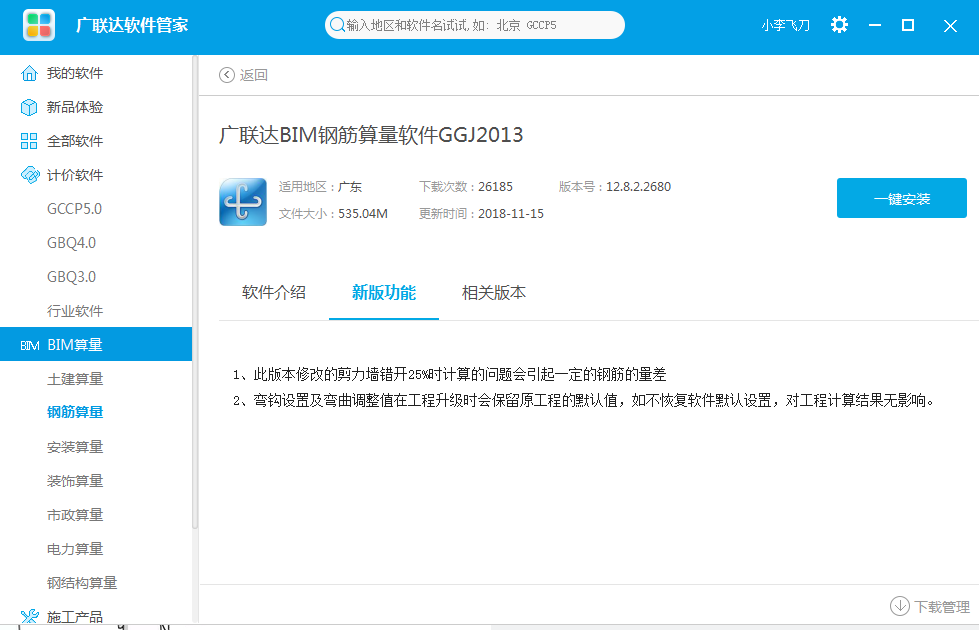Click update date 2018-11-15

click(511, 214)
